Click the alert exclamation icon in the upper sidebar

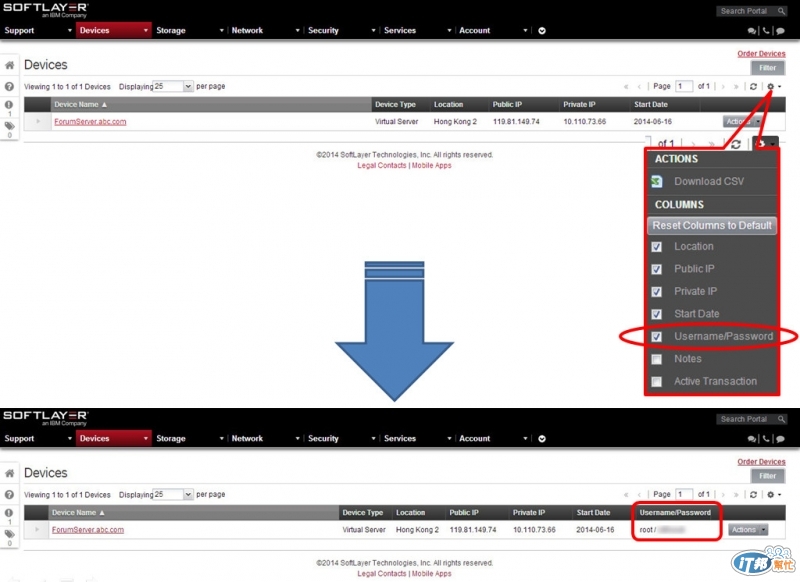9,105
